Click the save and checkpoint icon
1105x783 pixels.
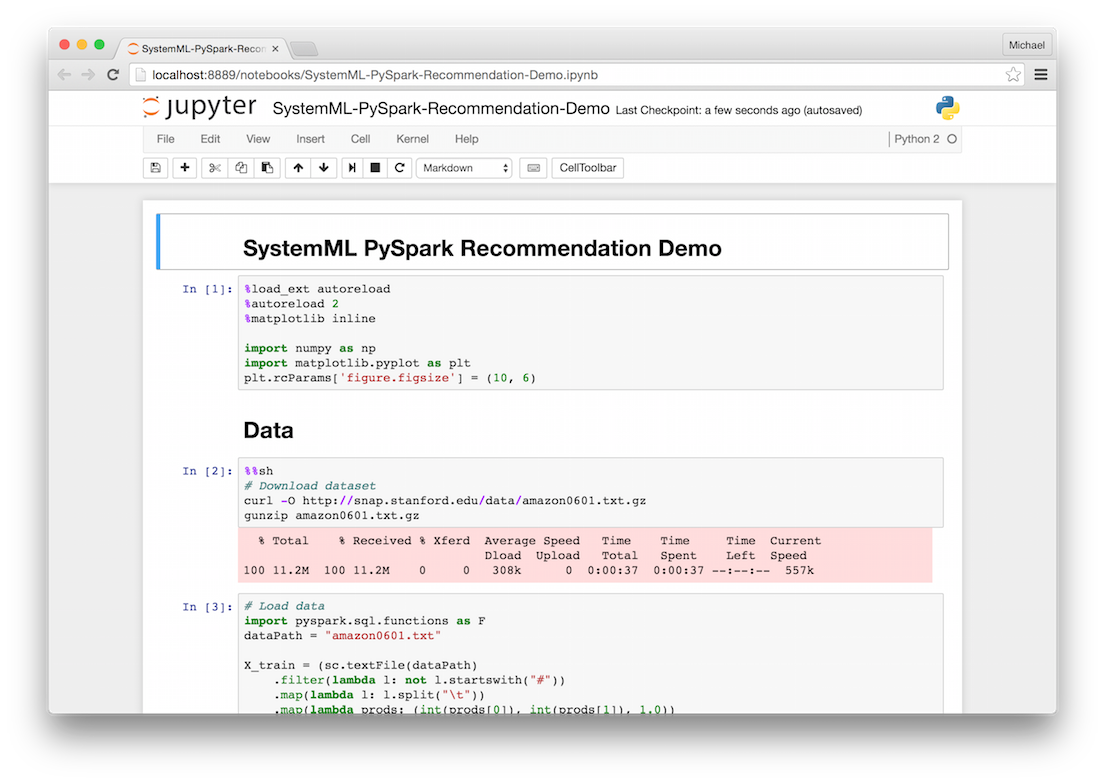(156, 168)
